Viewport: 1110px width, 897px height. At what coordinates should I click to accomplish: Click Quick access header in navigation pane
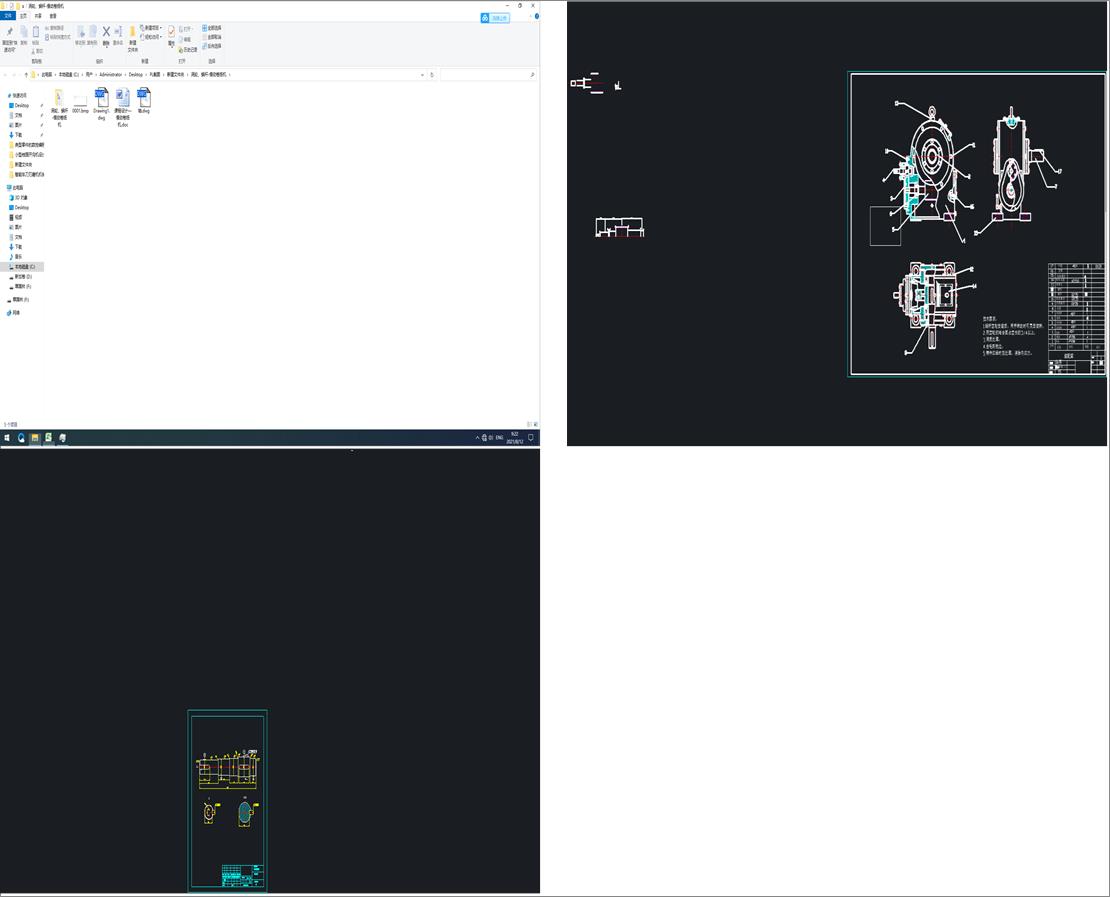(18, 96)
